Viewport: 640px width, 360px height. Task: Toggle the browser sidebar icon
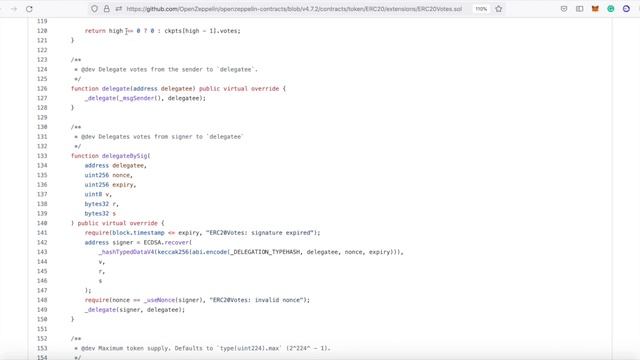coord(579,9)
